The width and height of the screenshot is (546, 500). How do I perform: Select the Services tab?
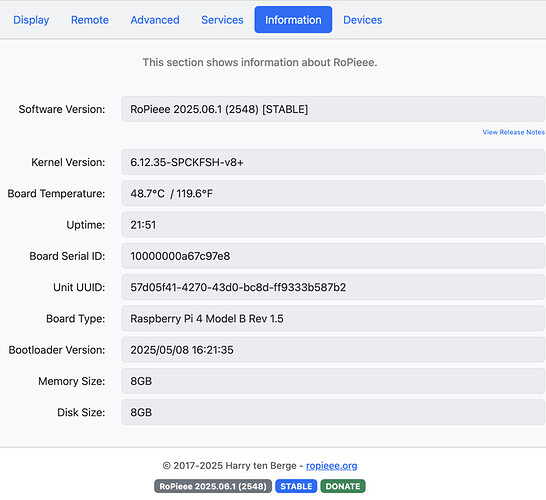pos(222,20)
